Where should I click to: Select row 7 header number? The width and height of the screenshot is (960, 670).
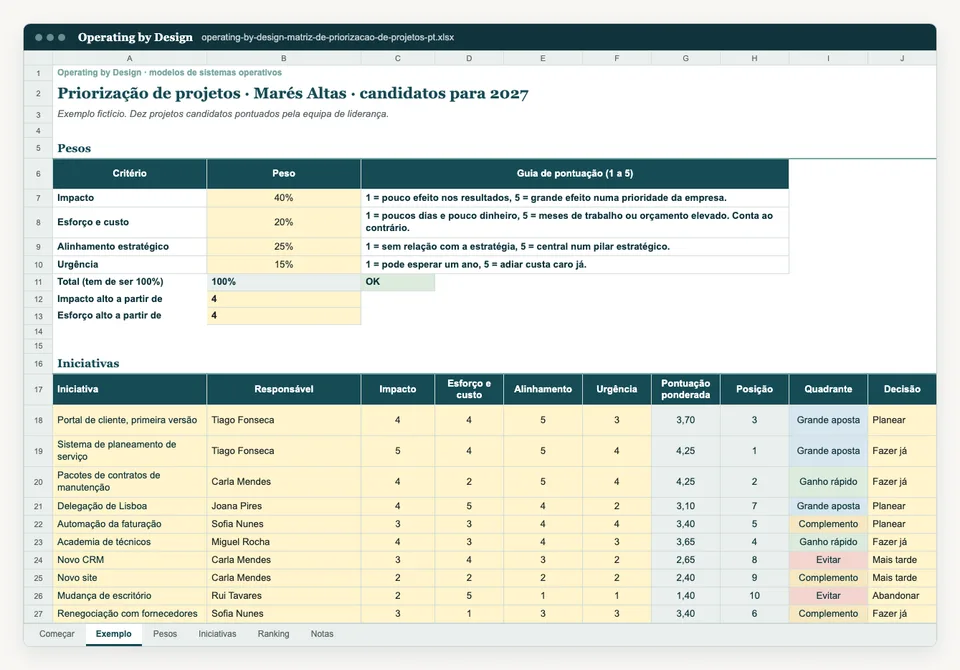pyautogui.click(x=38, y=198)
